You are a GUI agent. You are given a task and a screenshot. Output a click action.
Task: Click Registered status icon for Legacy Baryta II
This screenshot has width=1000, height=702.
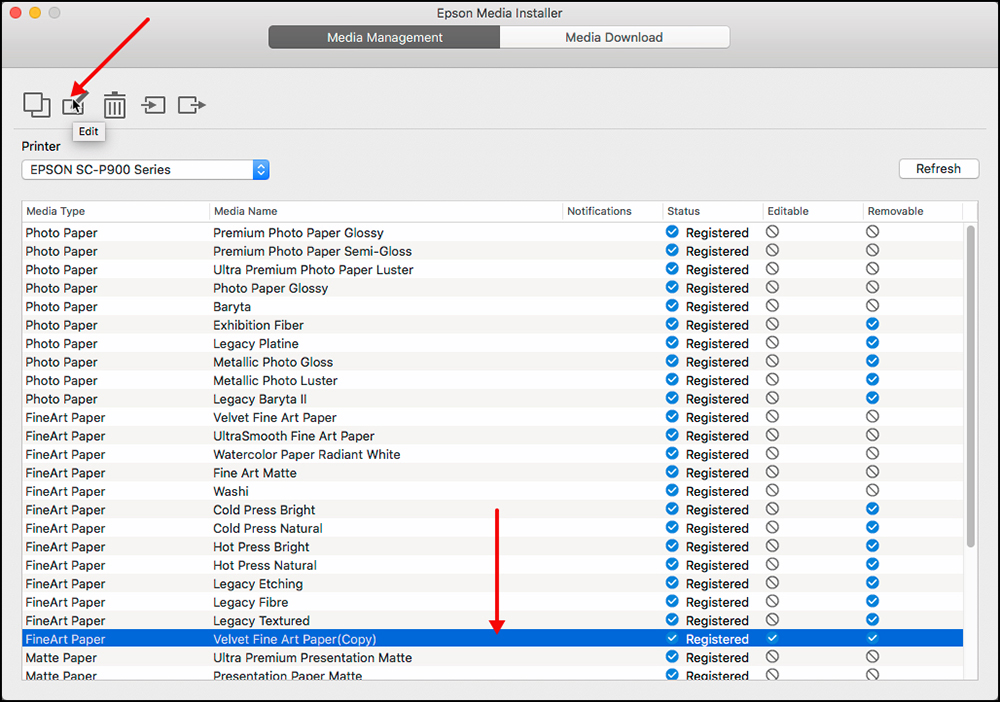[672, 398]
